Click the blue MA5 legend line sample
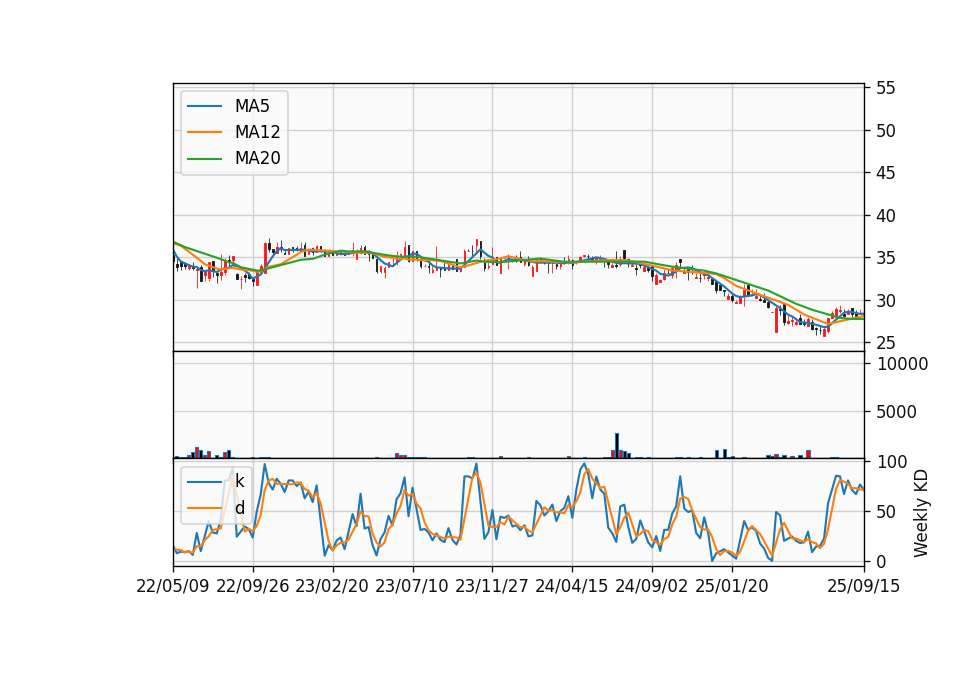 click(204, 107)
